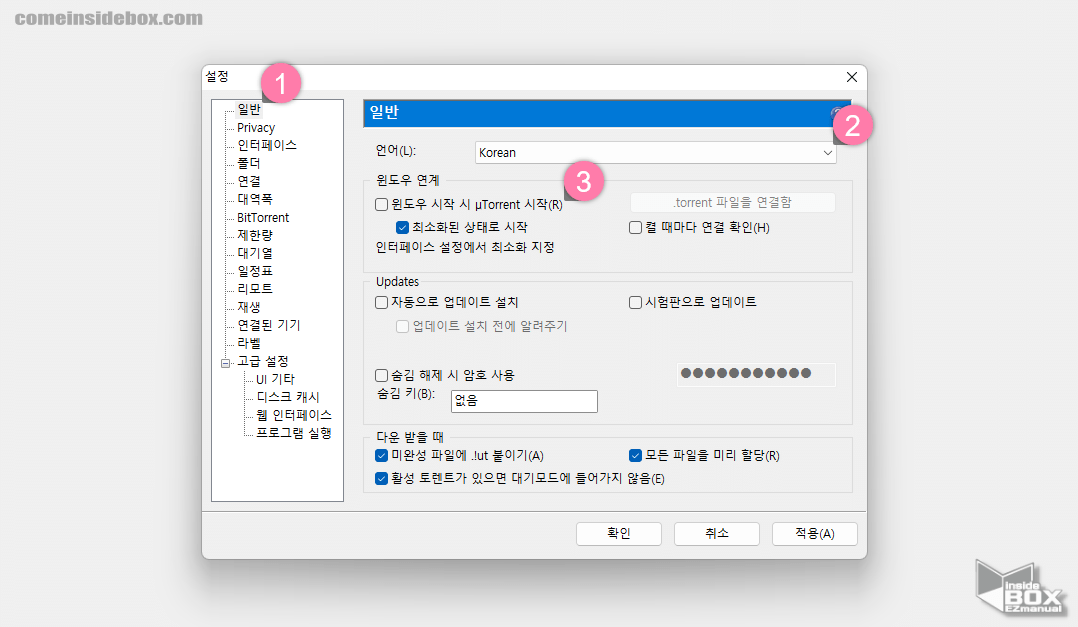Click .torrent 파일을 연결함 button

732,202
